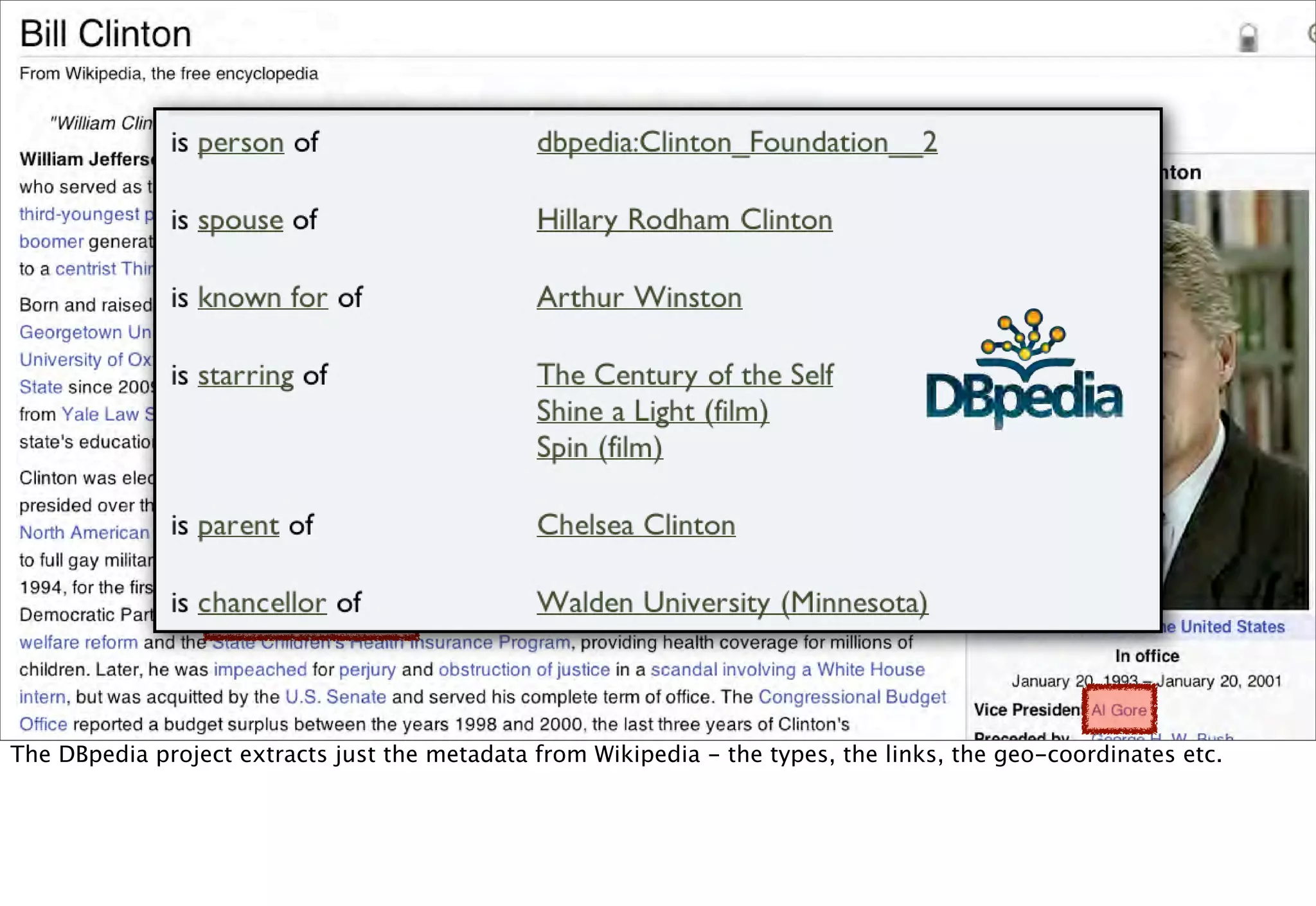
Task: Follow the obstruction of justice link
Action: coord(524,670)
